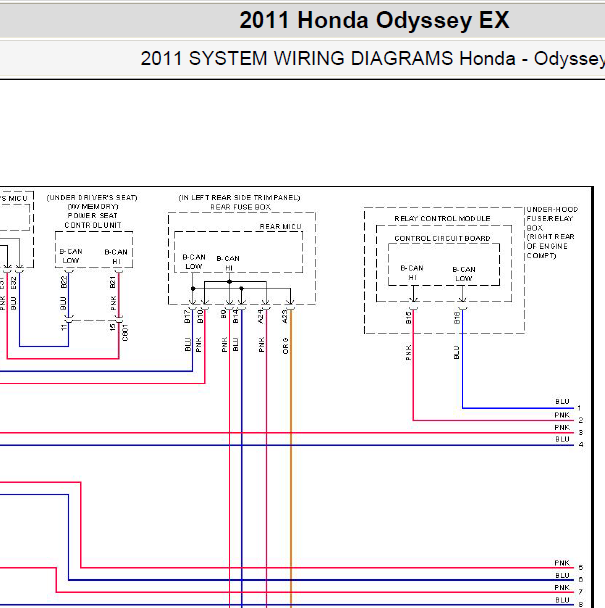Click the "2011 SYSTEM WIRING DIAGRAMS Honda - Odyssey" subtitle
The image size is (605, 608).
(372, 59)
